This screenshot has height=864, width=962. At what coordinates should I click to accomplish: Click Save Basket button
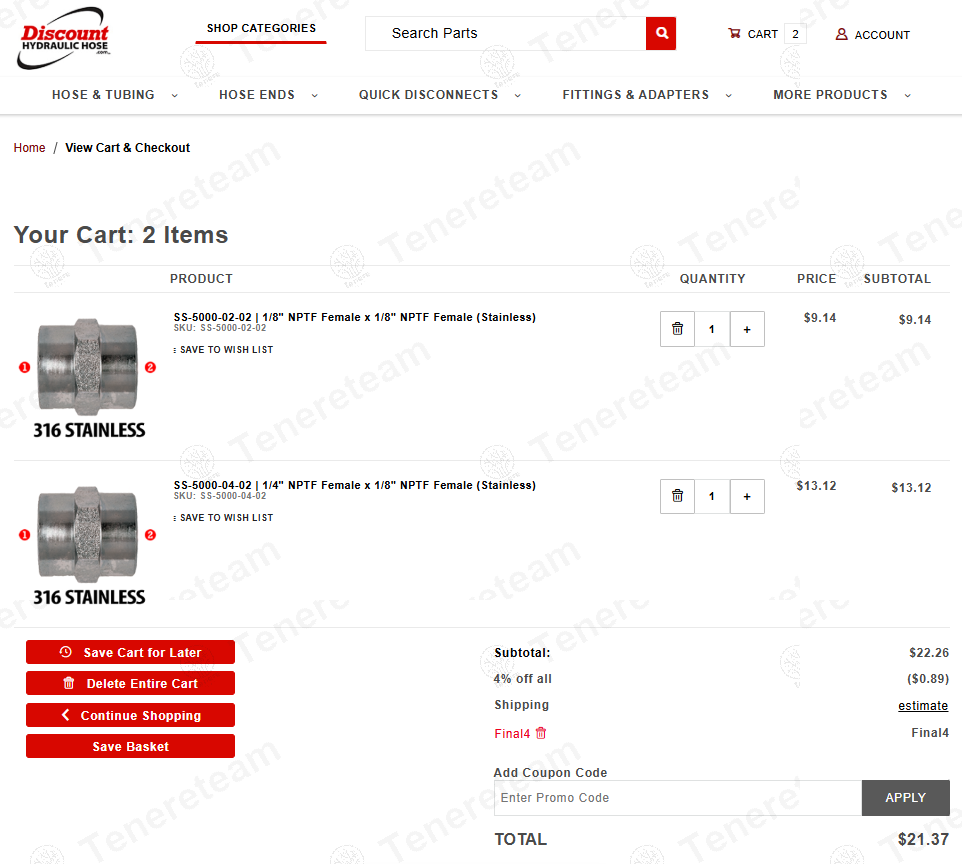click(x=130, y=746)
